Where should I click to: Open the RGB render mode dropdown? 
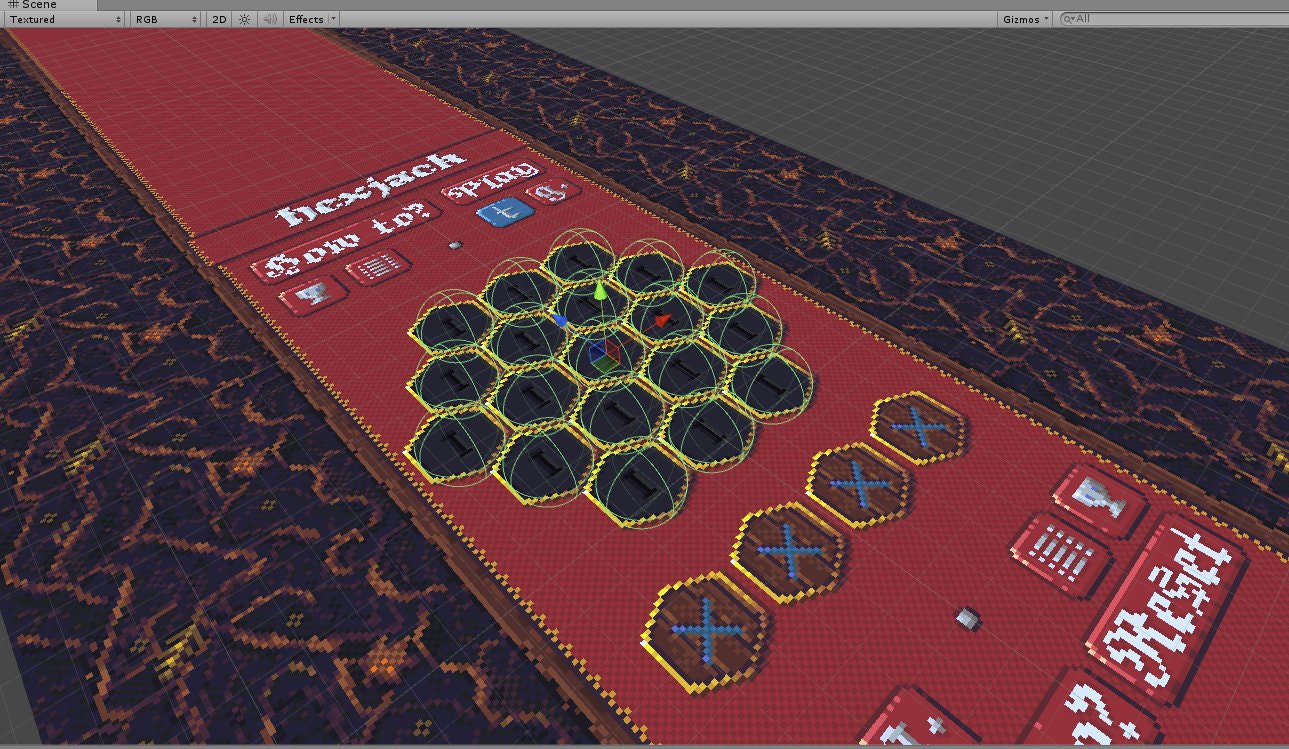pos(167,19)
